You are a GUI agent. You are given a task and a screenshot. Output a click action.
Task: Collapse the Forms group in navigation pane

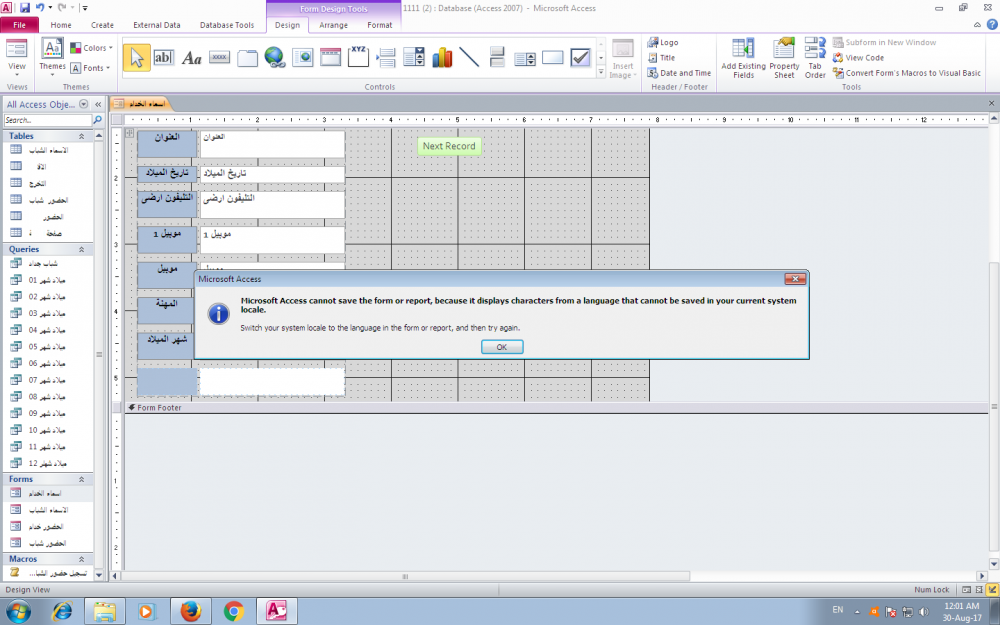tap(82, 479)
